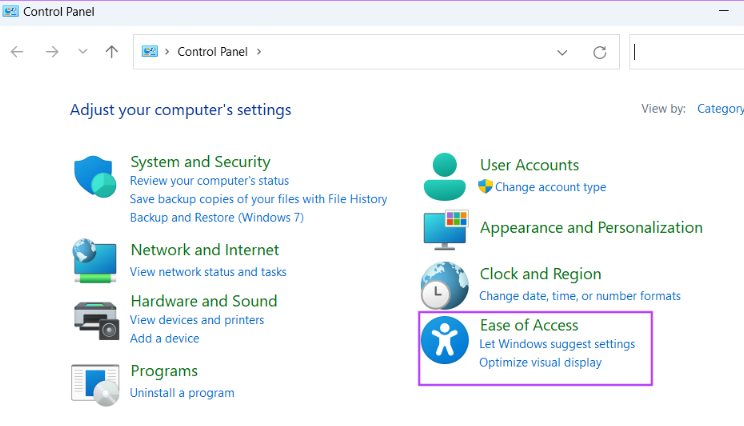Click Control Panel breadcrumb in address bar
This screenshot has width=744, height=426.
pos(213,52)
